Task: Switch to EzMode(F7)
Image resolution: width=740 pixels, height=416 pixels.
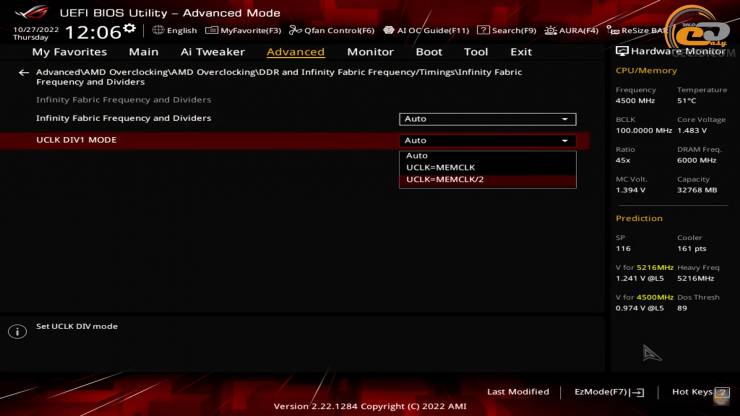Action: click(609, 392)
